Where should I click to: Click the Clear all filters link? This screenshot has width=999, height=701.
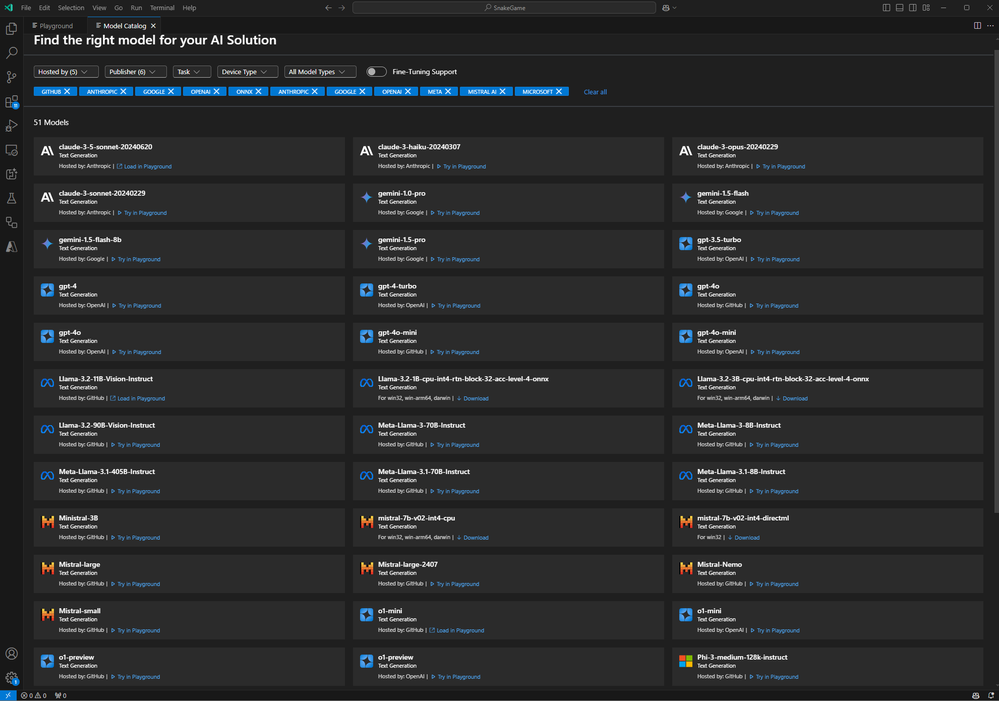pos(595,92)
